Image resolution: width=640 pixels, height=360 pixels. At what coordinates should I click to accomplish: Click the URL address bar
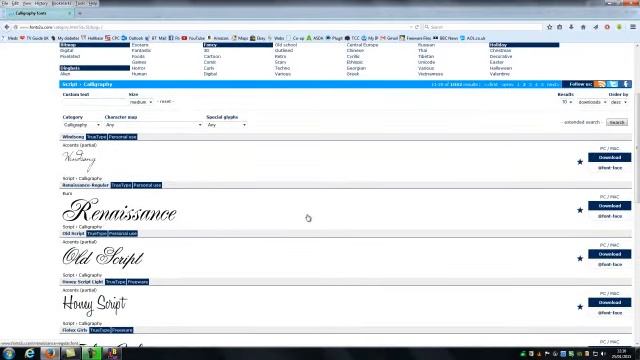coord(212,27)
